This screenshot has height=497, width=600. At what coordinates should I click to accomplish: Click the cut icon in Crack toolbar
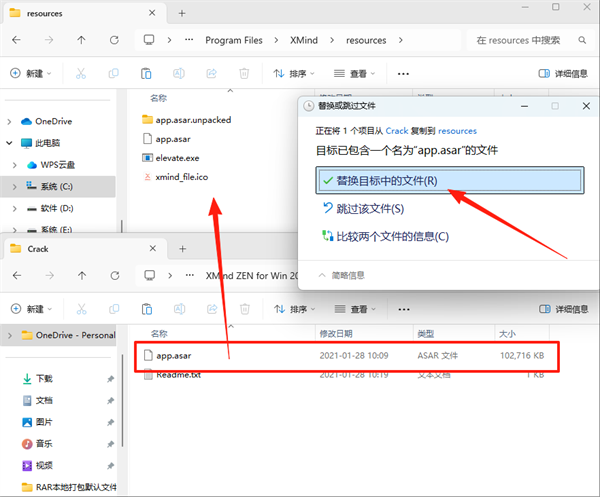[x=82, y=309]
